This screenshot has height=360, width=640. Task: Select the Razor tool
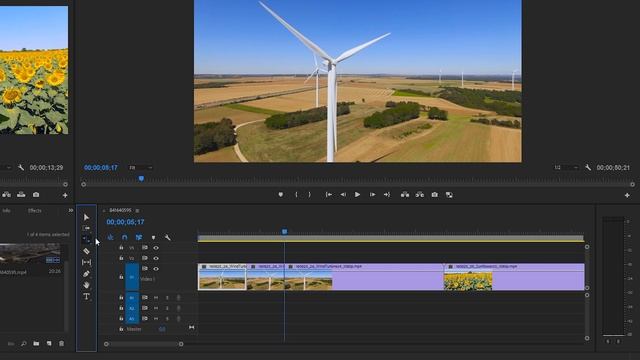pyautogui.click(x=86, y=251)
